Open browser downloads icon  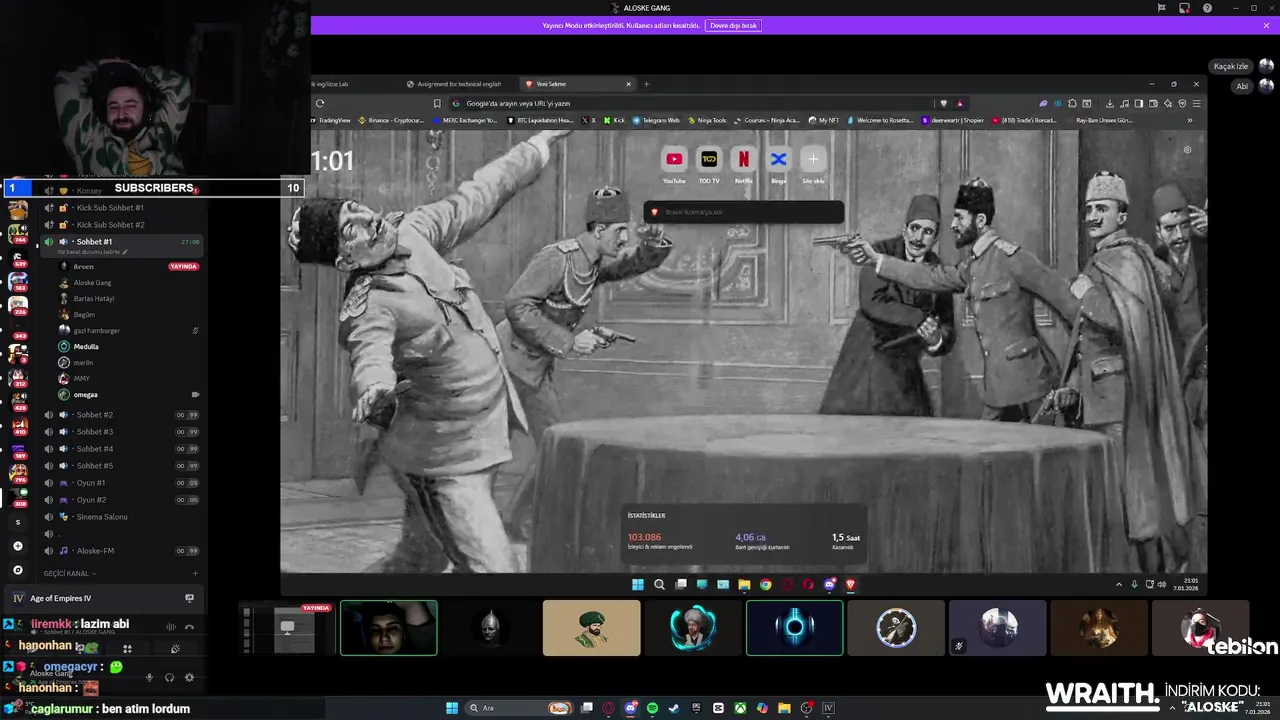pos(1110,103)
